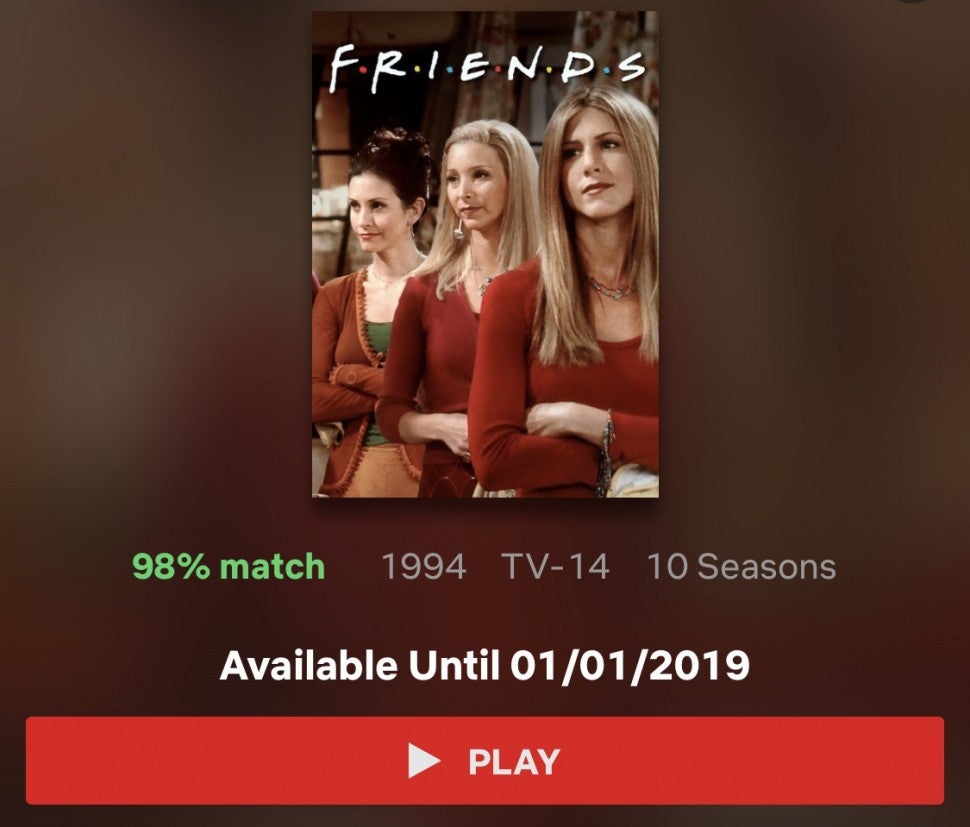Open the 10 Seasons label

[741, 567]
